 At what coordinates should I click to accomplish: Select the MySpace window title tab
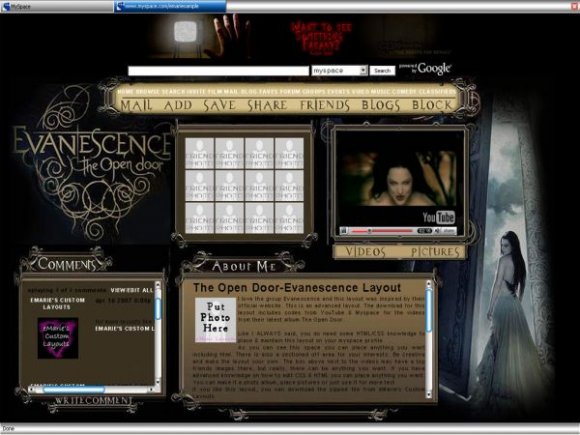tap(57, 6)
